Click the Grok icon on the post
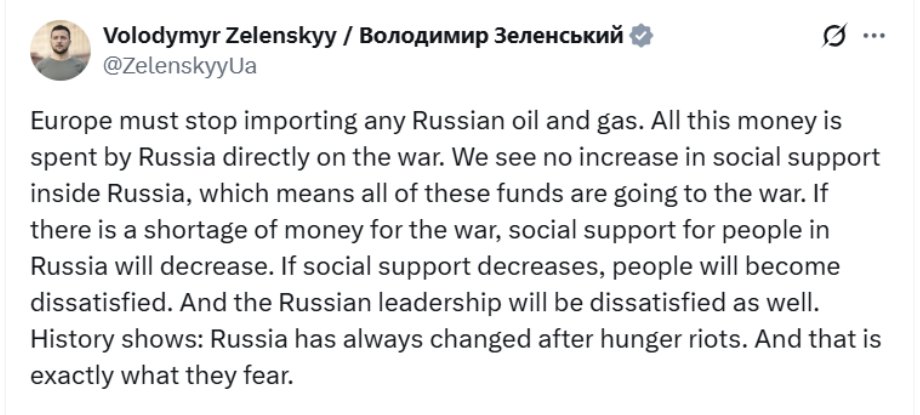 [830, 37]
